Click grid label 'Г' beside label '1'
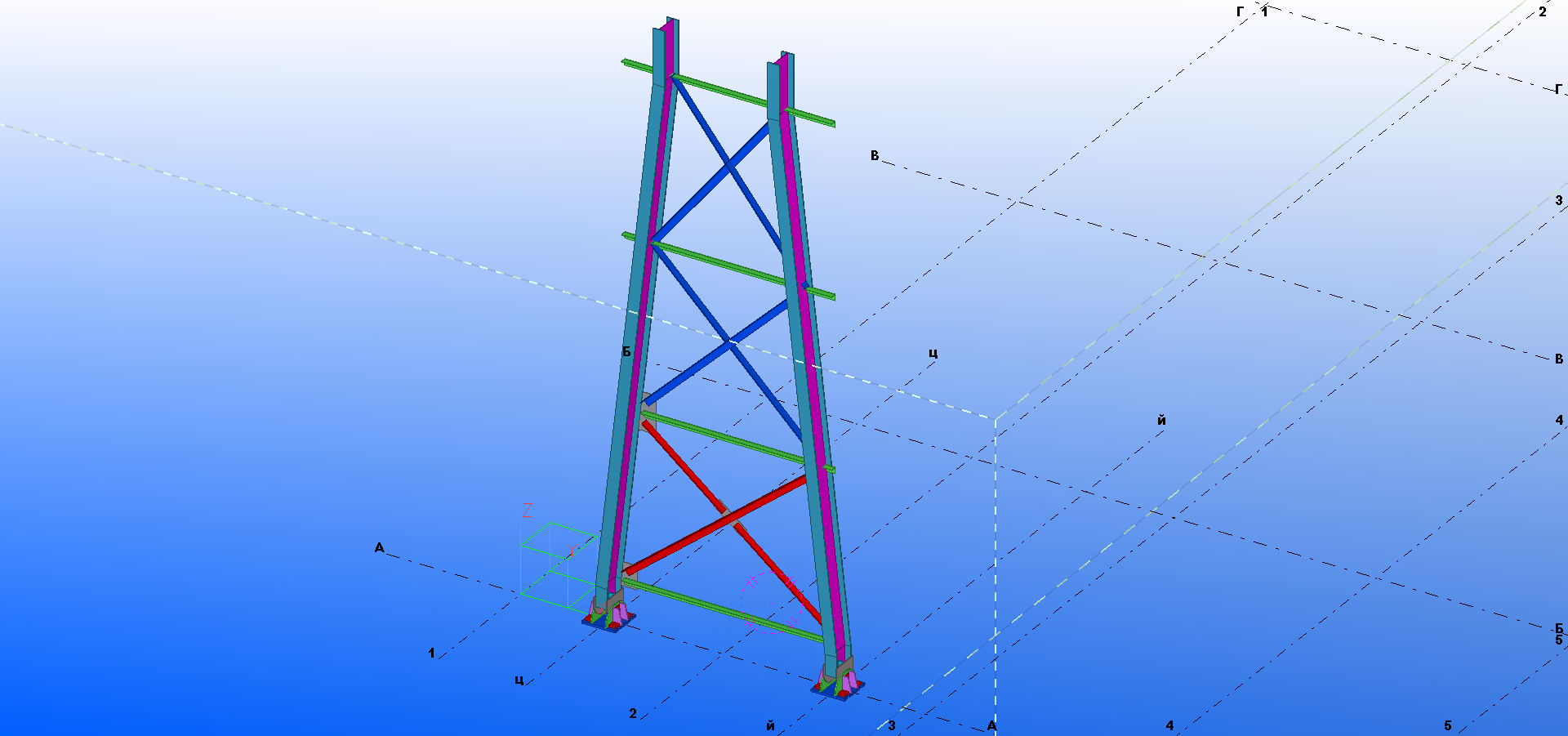The width and height of the screenshot is (1568, 736). [1241, 11]
